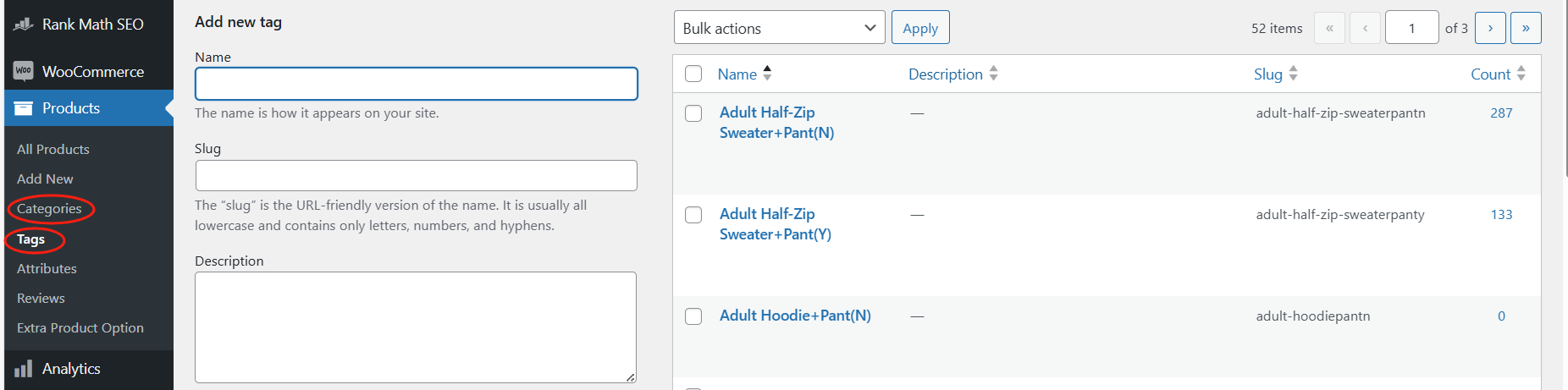1568x390 pixels.
Task: Open Attributes submenu item
Action: [x=47, y=268]
